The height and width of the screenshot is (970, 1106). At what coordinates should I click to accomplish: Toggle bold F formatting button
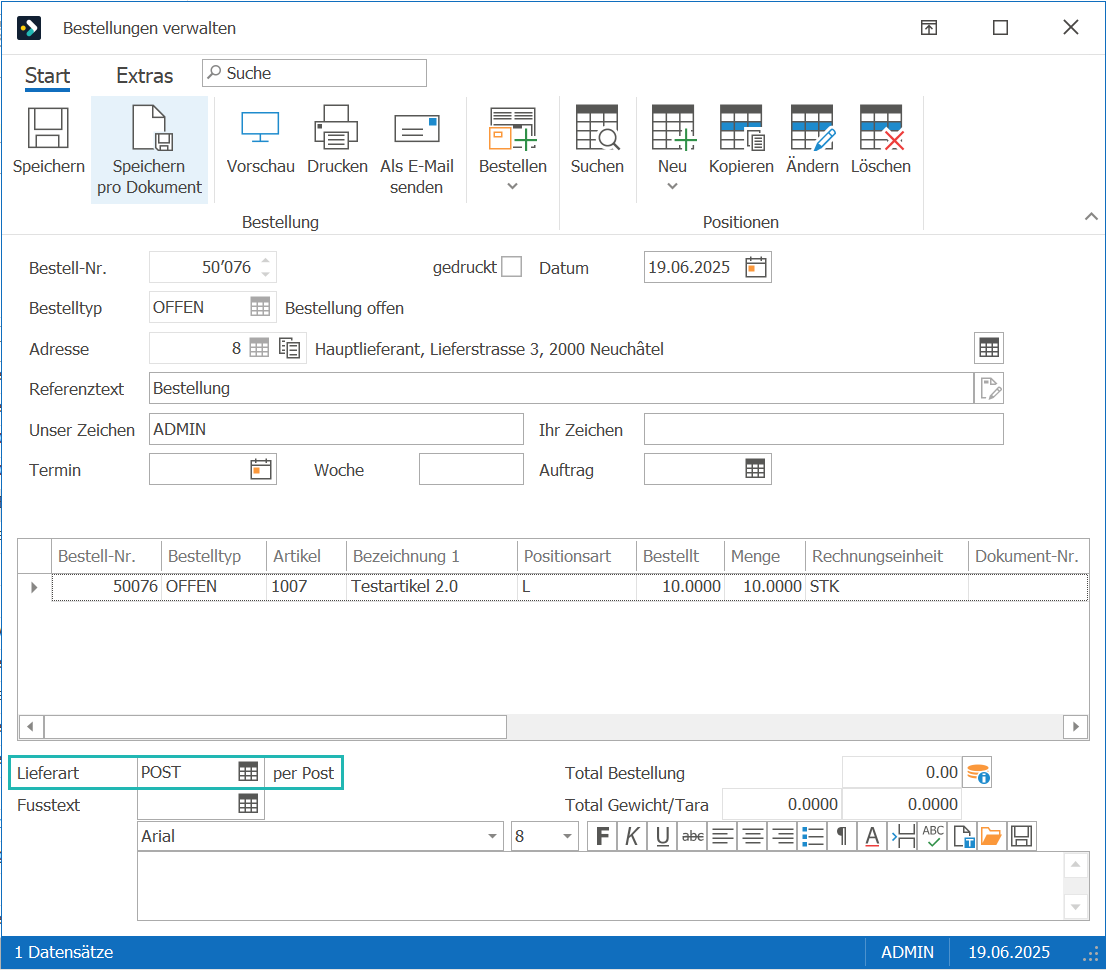(x=602, y=837)
